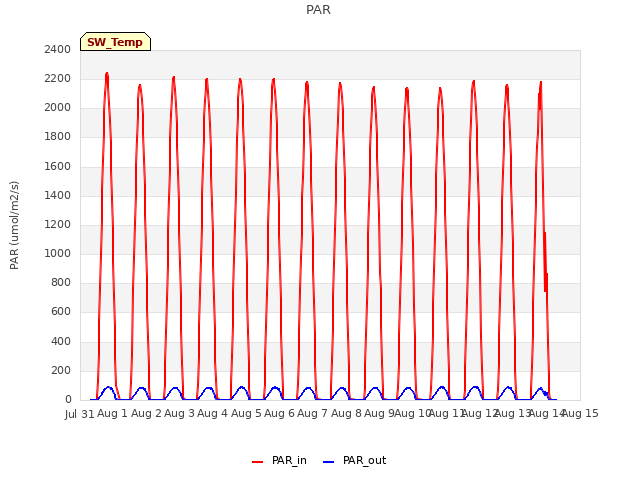Screen dimensions: 640x480
Task: Click the Aug 5 x-axis label
Action: pos(246,413)
